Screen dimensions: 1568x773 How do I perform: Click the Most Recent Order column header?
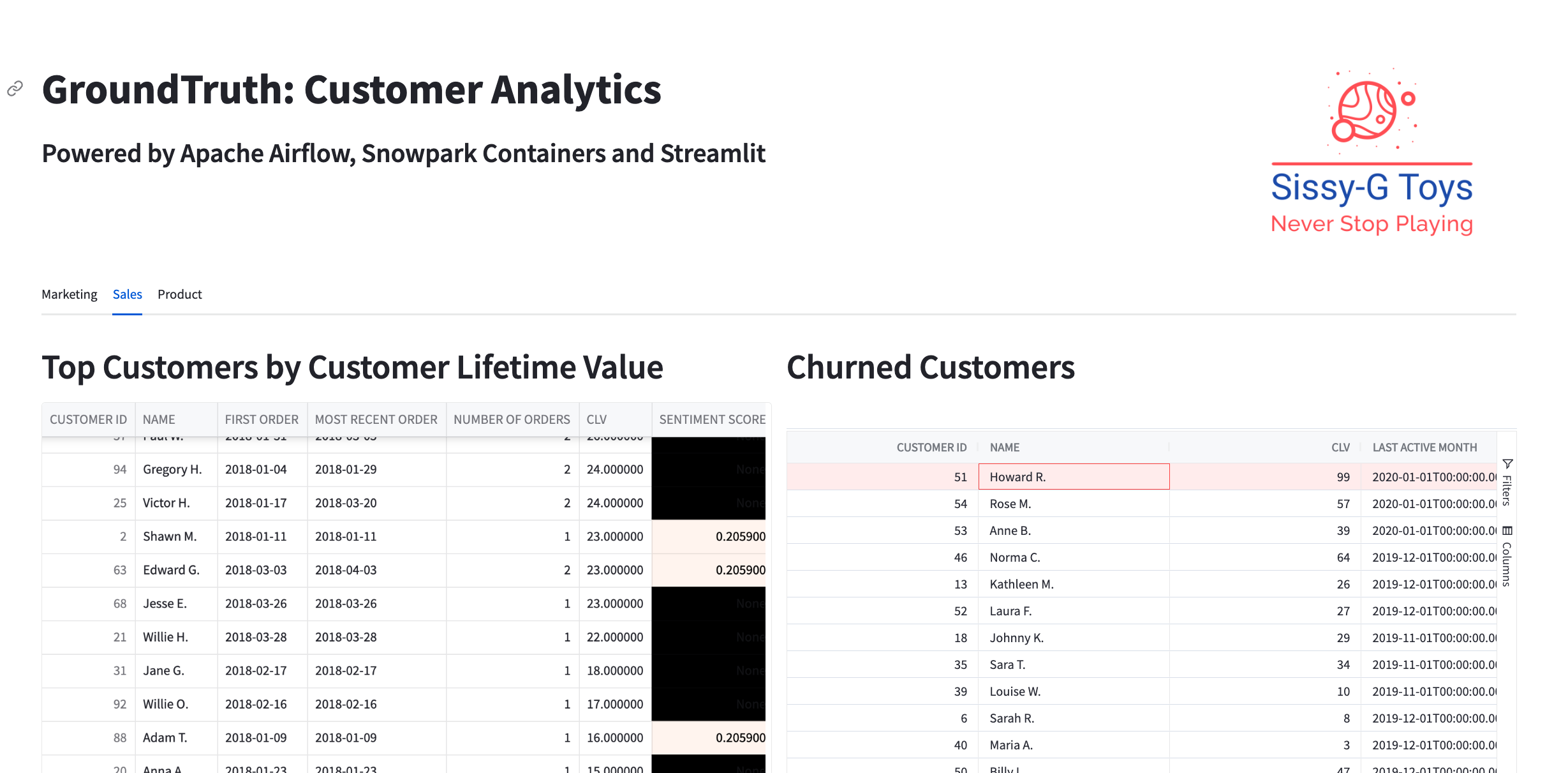(376, 419)
